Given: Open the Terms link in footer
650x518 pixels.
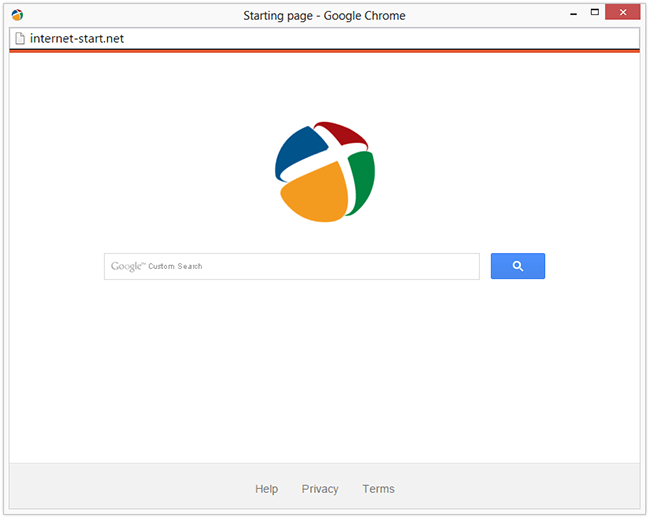Looking at the screenshot, I should (378, 489).
